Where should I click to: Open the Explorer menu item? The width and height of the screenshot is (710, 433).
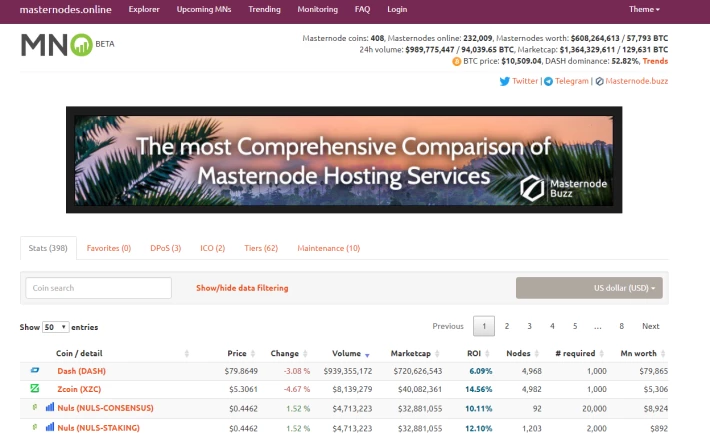point(144,10)
